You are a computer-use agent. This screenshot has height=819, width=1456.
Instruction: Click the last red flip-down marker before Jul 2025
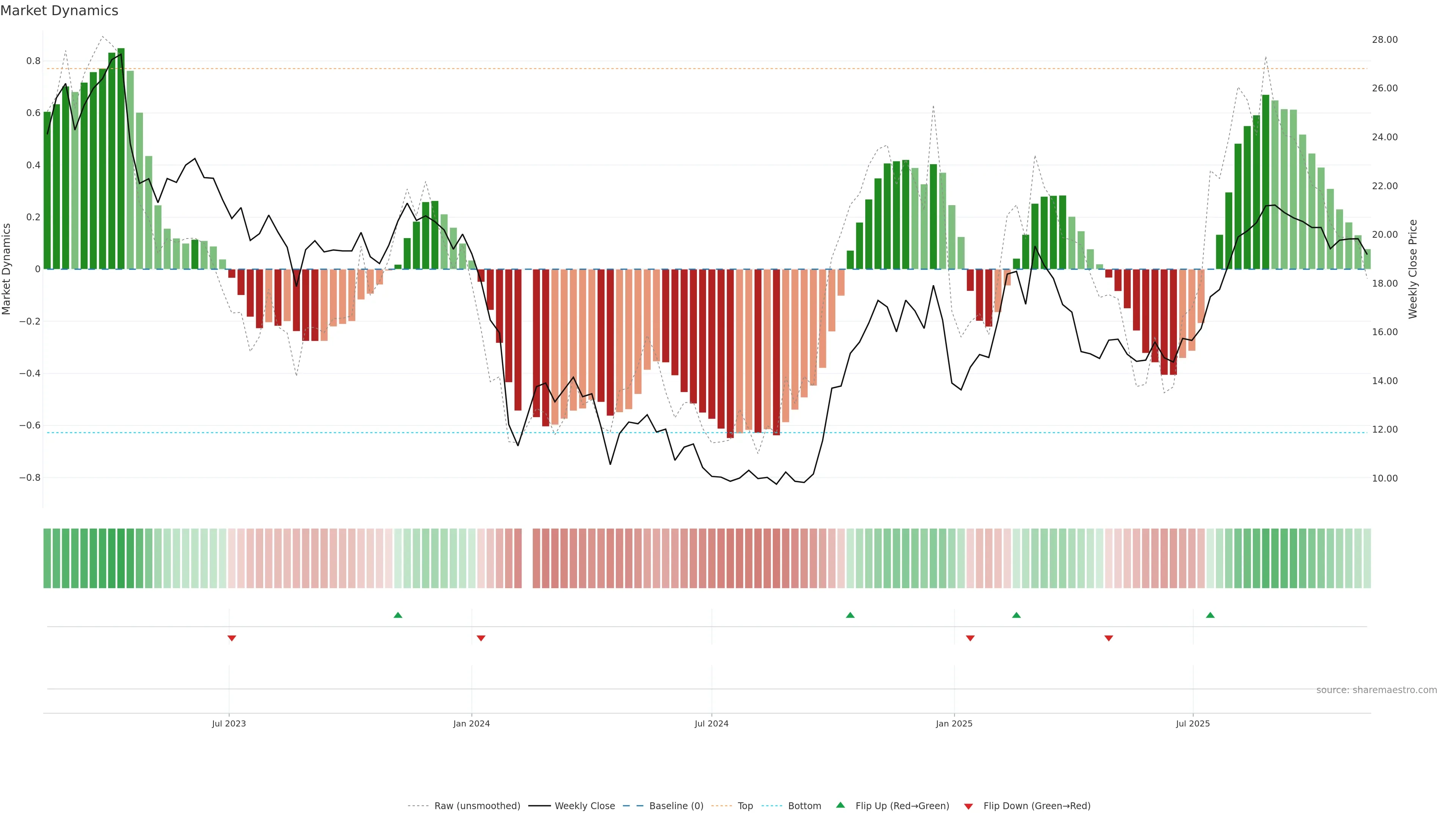point(1109,638)
